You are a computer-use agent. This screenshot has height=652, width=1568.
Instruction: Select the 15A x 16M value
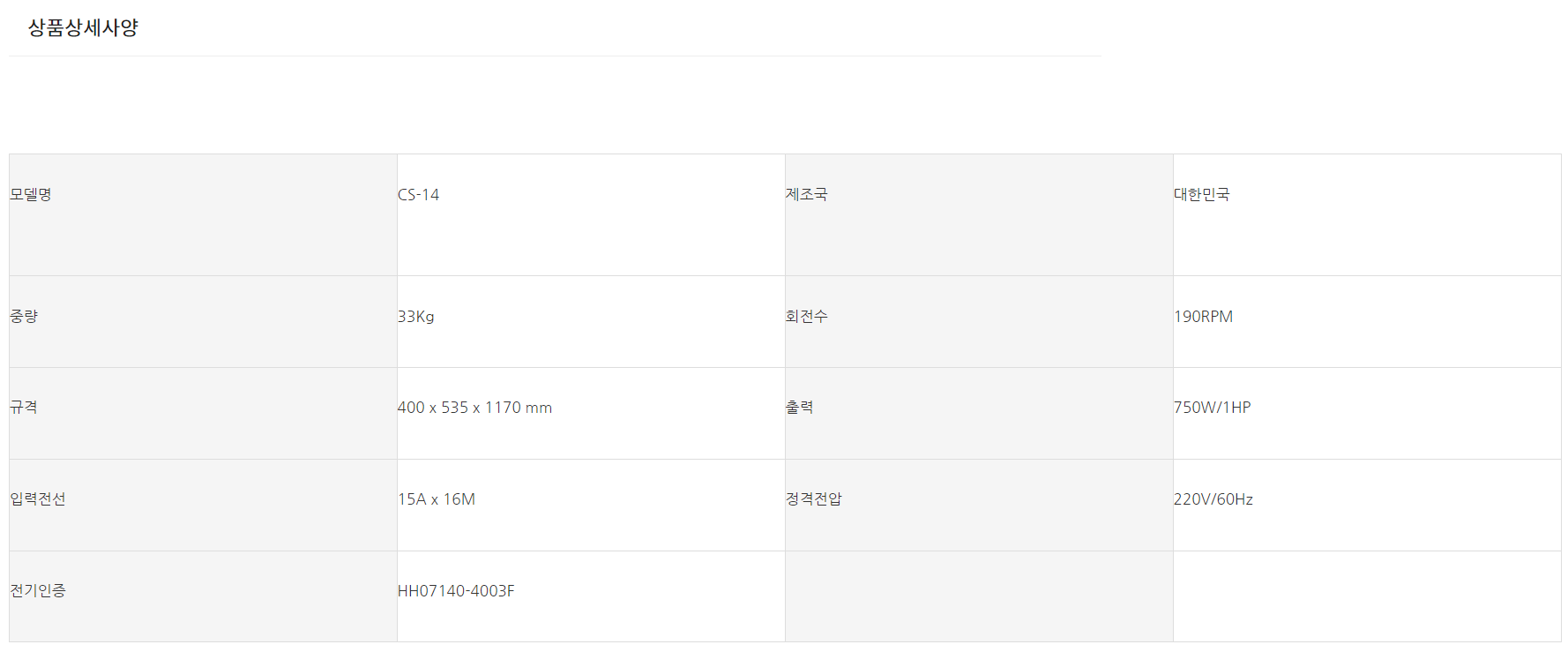[436, 499]
